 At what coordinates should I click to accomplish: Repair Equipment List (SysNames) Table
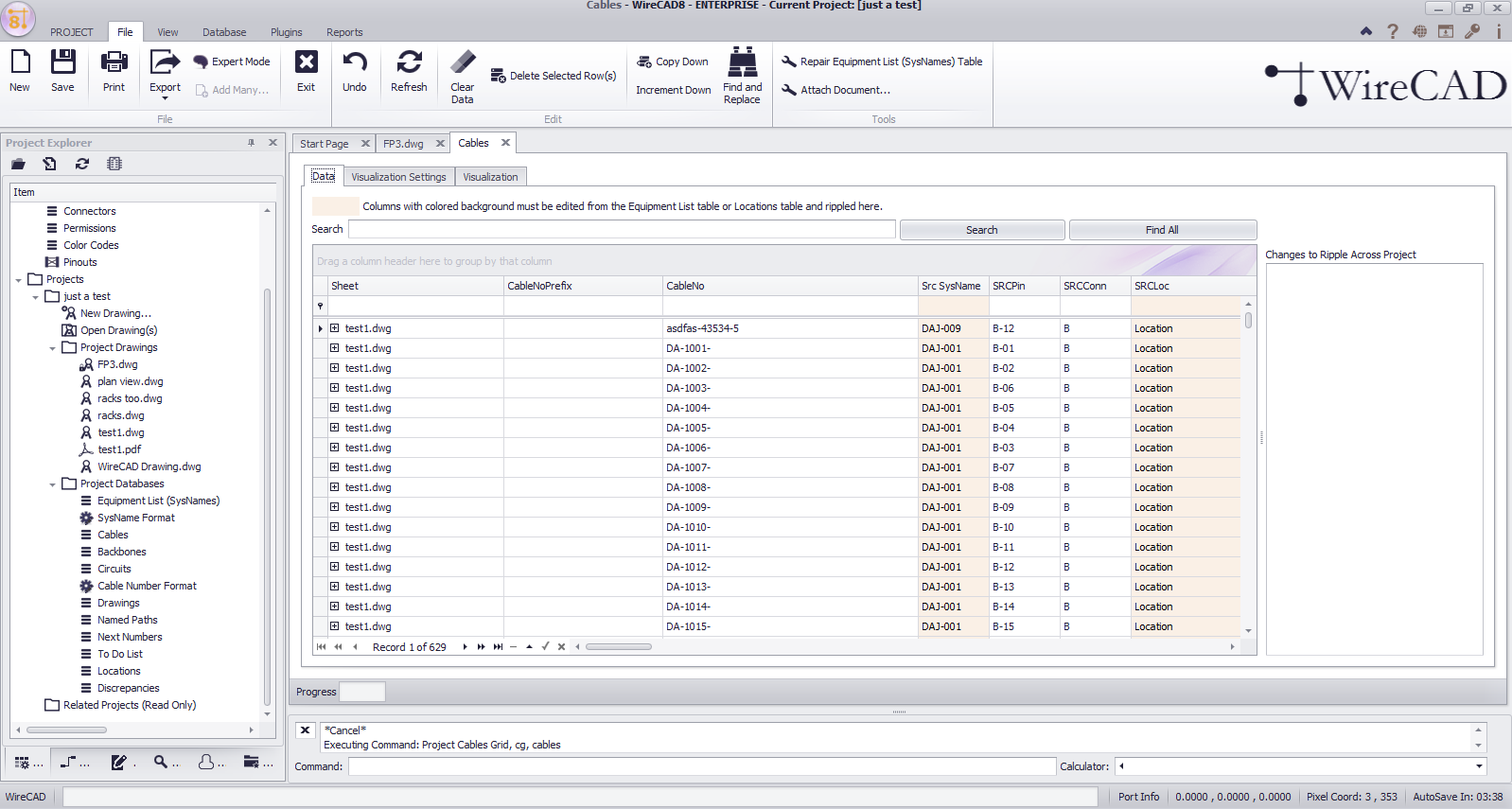point(882,62)
